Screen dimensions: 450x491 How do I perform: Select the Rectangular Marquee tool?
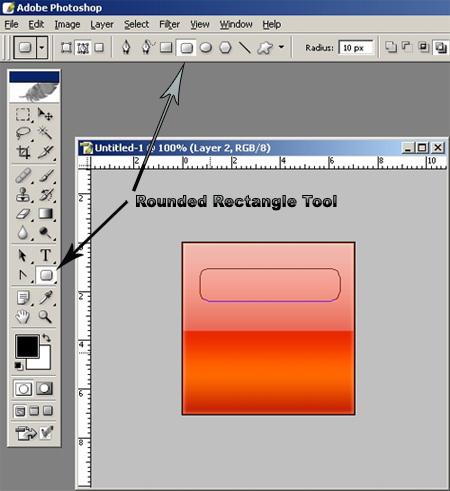coord(23,114)
